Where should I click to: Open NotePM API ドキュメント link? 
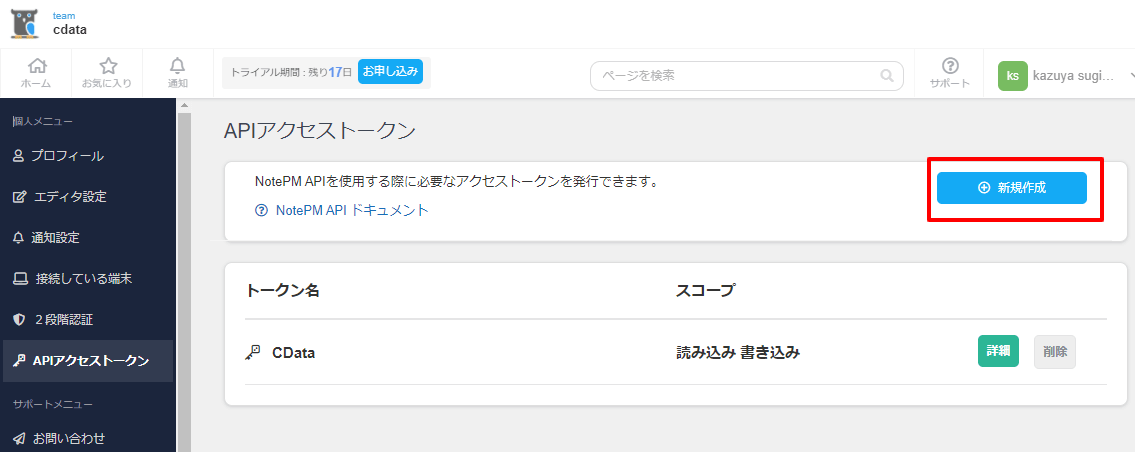[x=351, y=210]
